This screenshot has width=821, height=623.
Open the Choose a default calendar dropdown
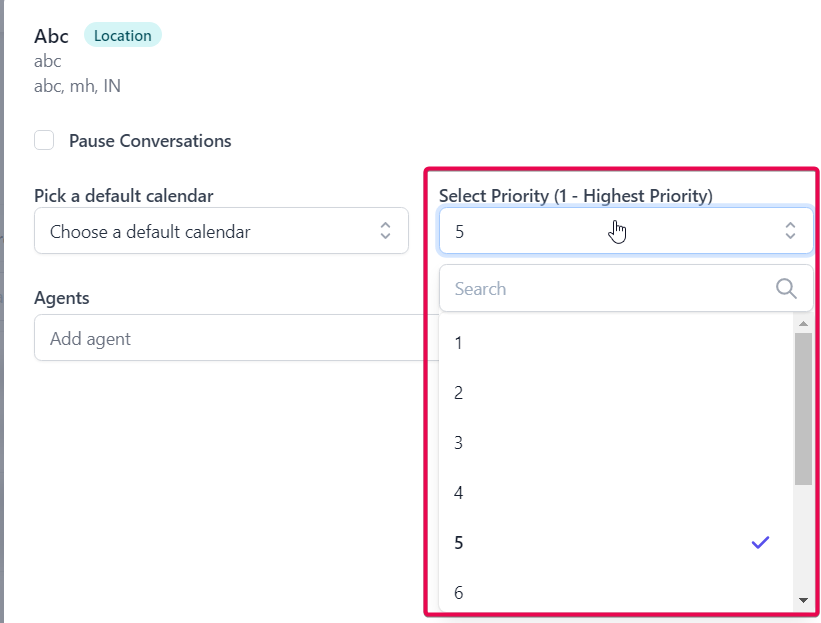pos(220,232)
